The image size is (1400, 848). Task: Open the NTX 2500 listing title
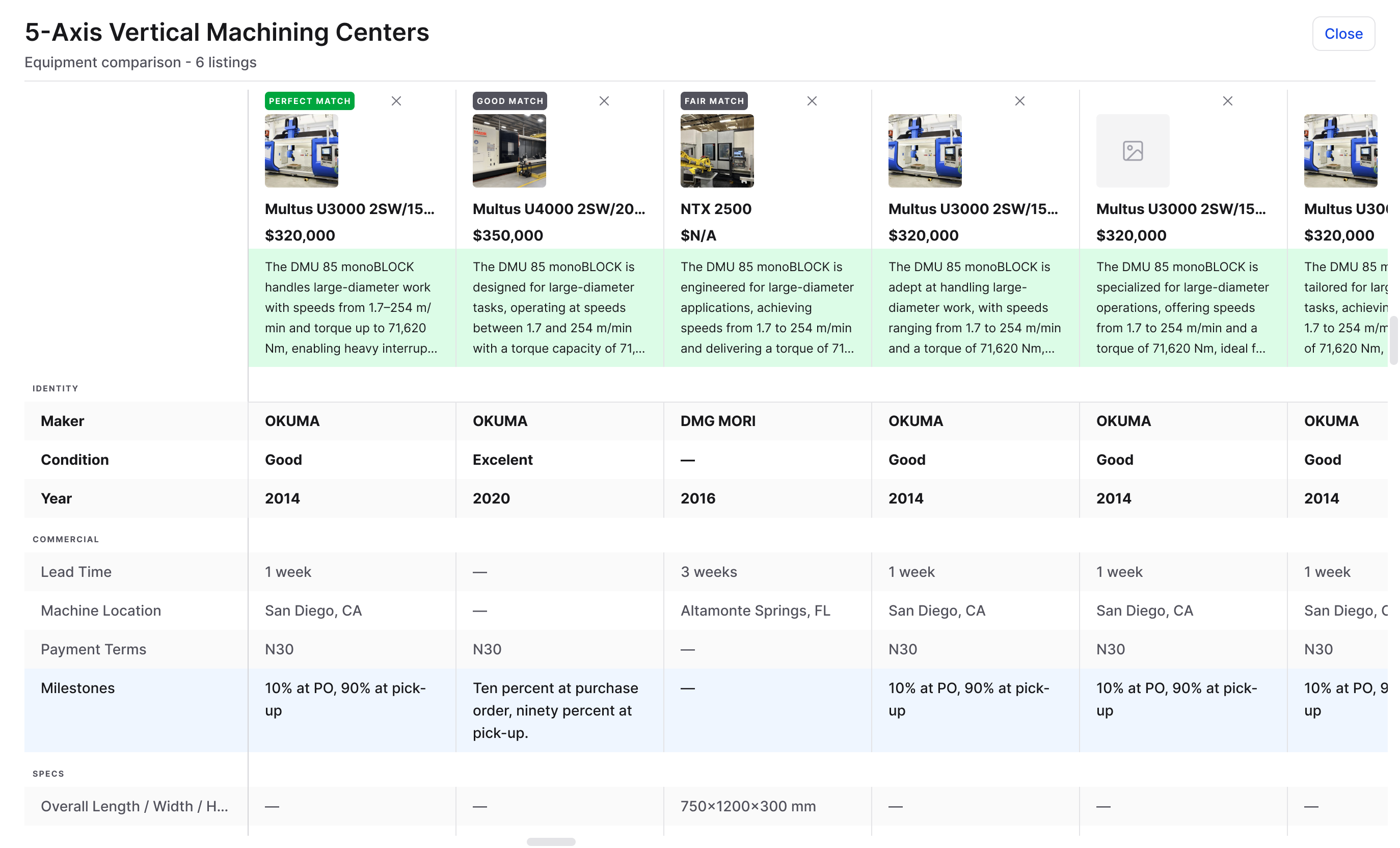click(716, 209)
